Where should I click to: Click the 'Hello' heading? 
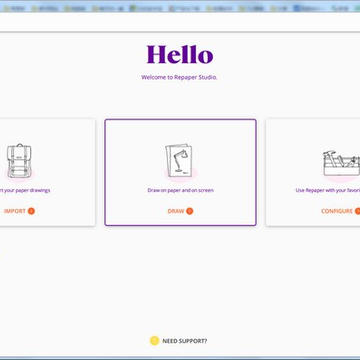tap(180, 55)
